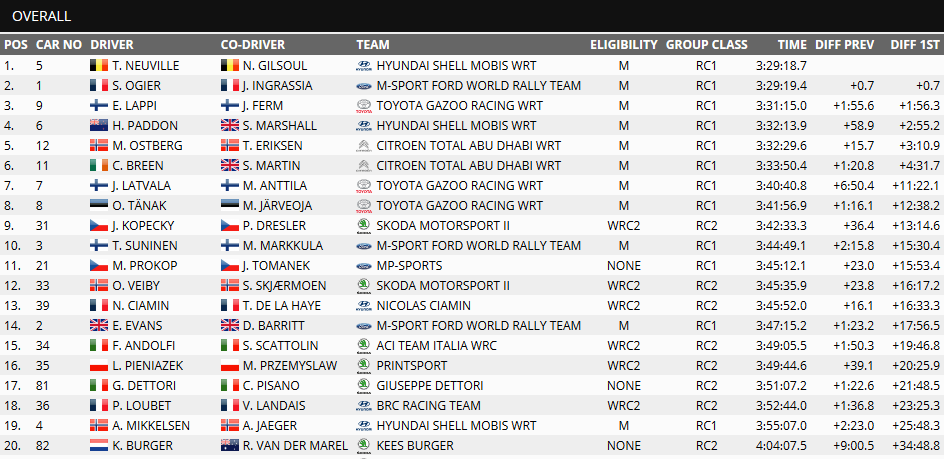Click the DIFF 1ST value +2:55.2
The image size is (944, 459).
coord(919,126)
